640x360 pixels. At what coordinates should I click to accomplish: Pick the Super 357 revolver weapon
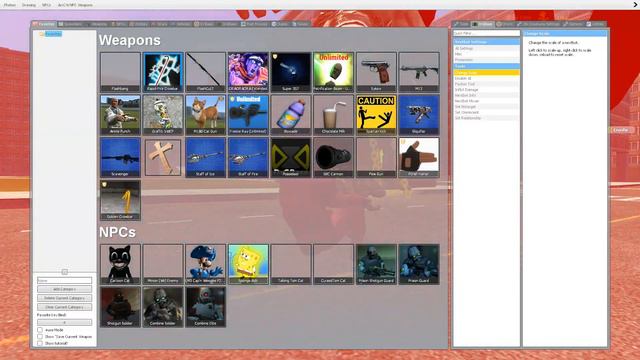[x=291, y=72]
